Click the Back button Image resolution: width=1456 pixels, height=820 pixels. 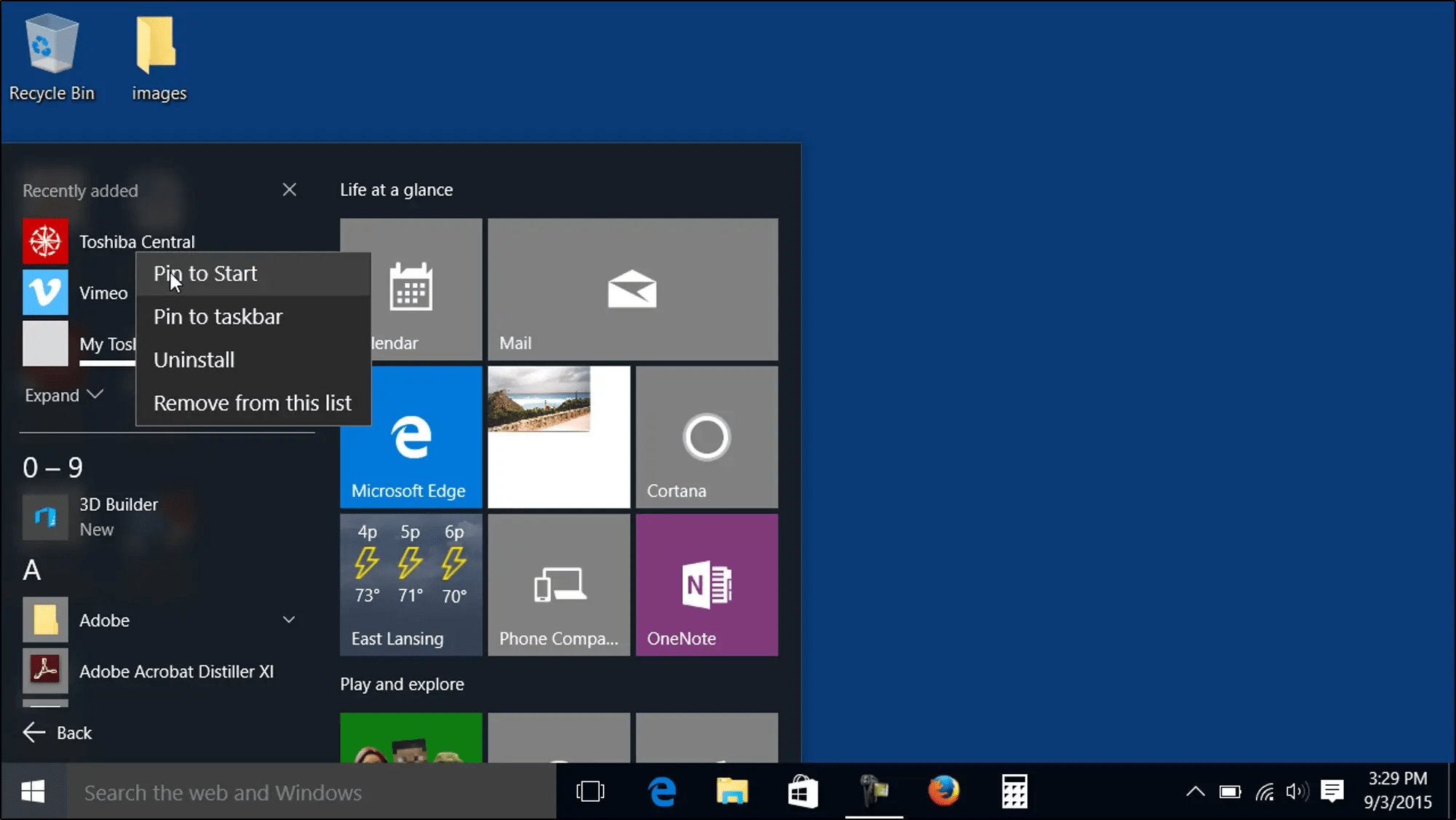tap(58, 733)
